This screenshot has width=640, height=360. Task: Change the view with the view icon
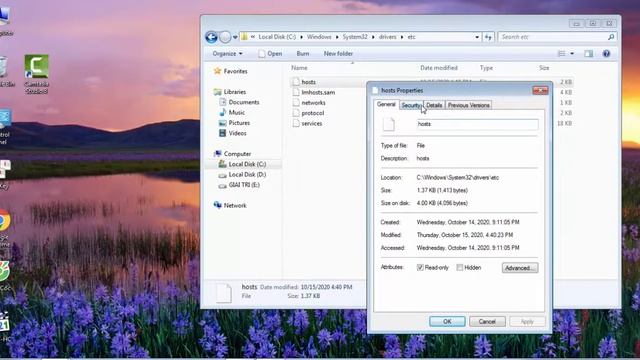562,54
